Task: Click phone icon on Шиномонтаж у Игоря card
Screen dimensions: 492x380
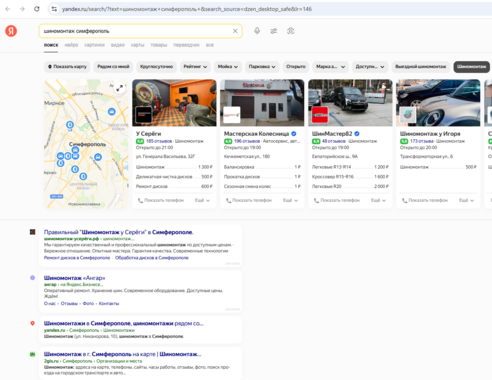Action: click(404, 200)
